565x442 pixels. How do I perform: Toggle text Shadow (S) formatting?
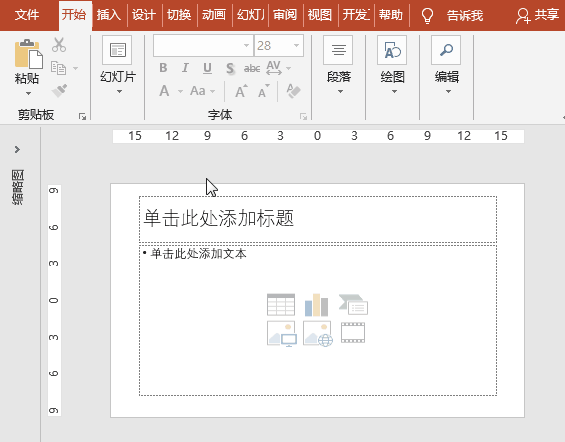(230, 68)
